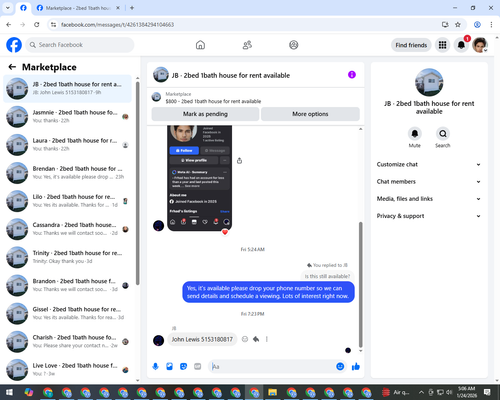
Task: Expand Chat members section
Action: 429,182
